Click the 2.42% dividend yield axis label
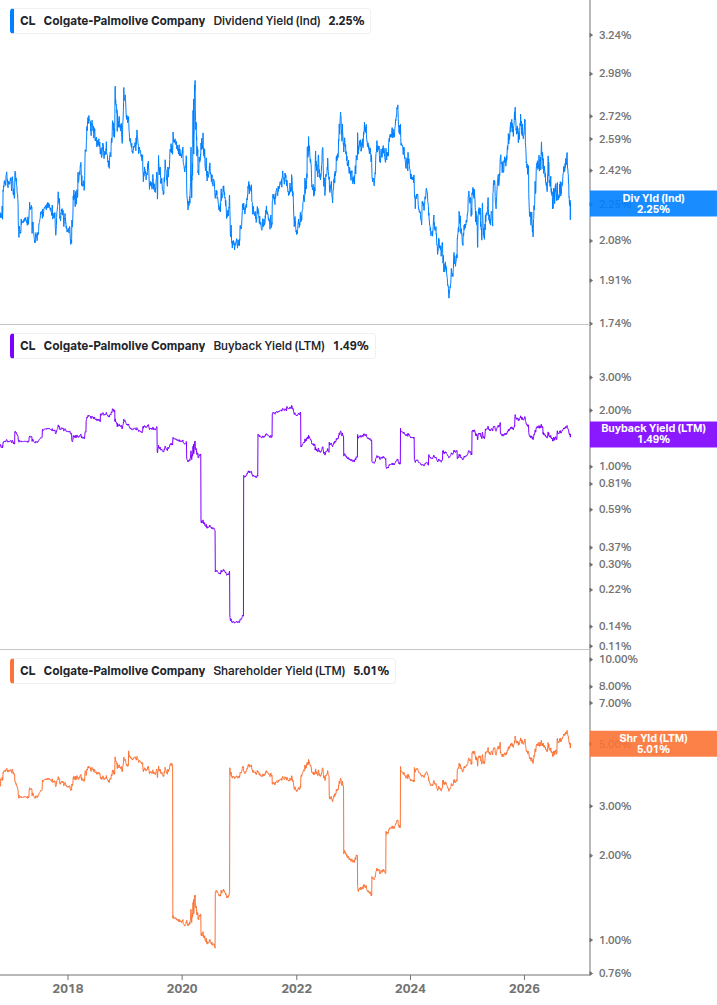 [x=615, y=170]
